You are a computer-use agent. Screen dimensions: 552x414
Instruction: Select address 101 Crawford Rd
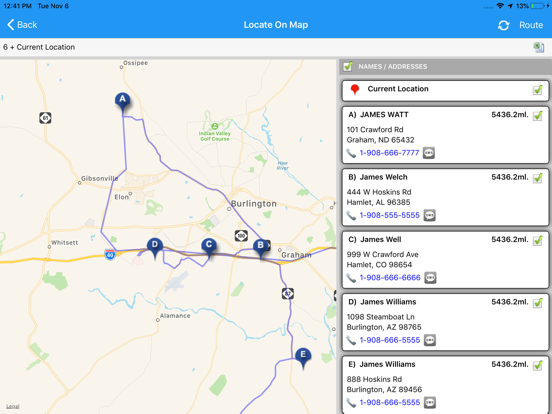[x=375, y=130]
